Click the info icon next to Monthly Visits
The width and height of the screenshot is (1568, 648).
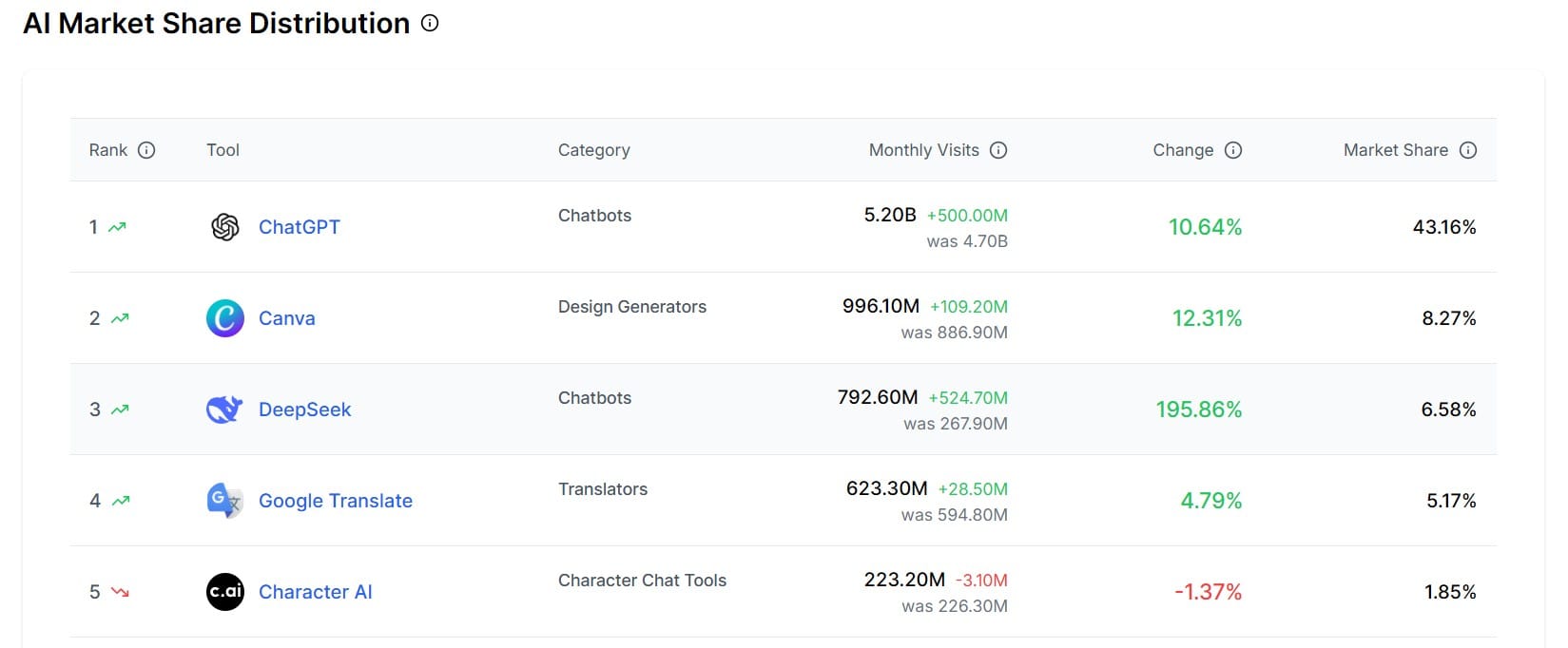tap(998, 150)
